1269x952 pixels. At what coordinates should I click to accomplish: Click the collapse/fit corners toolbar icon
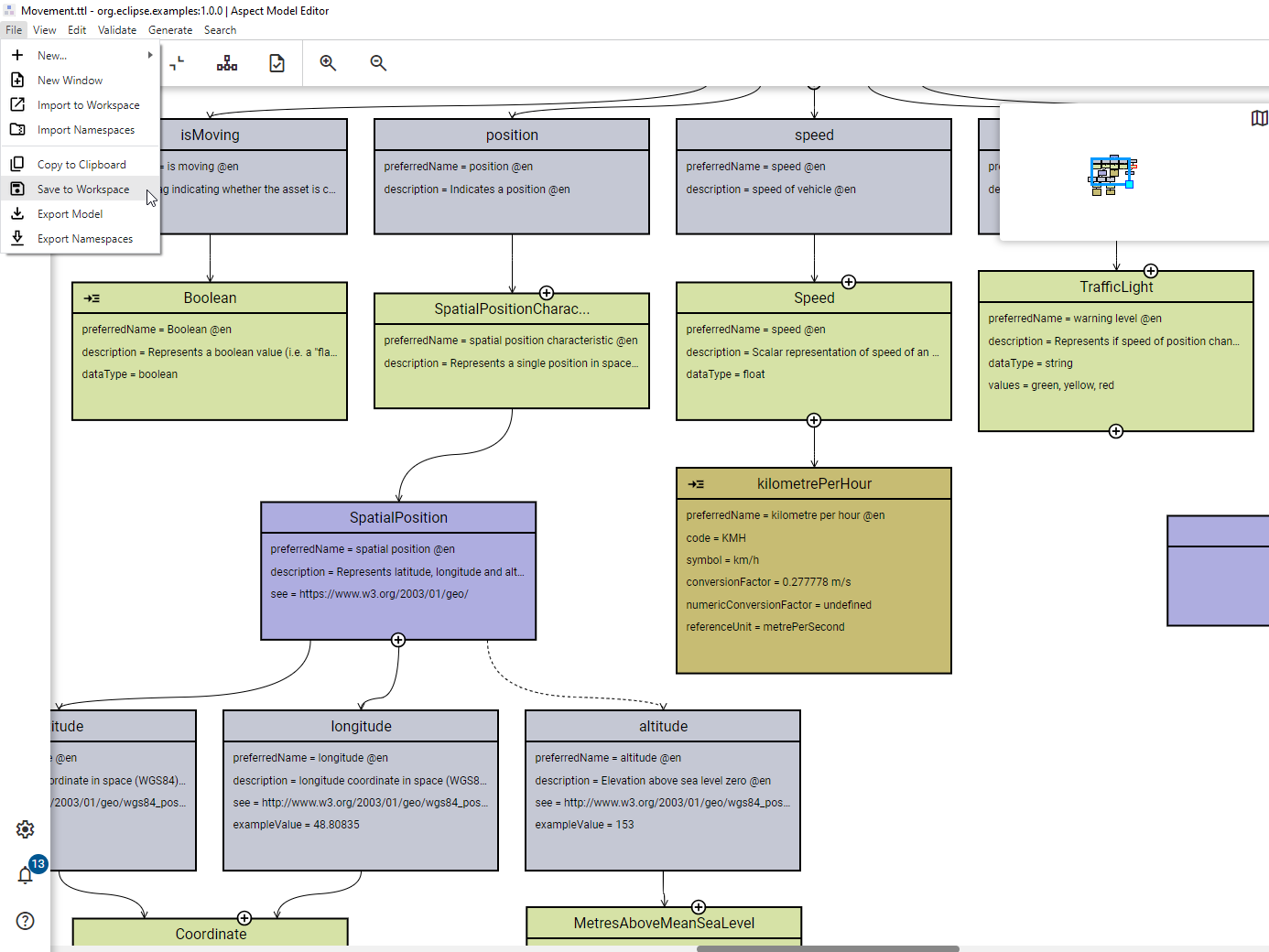pyautogui.click(x=178, y=63)
